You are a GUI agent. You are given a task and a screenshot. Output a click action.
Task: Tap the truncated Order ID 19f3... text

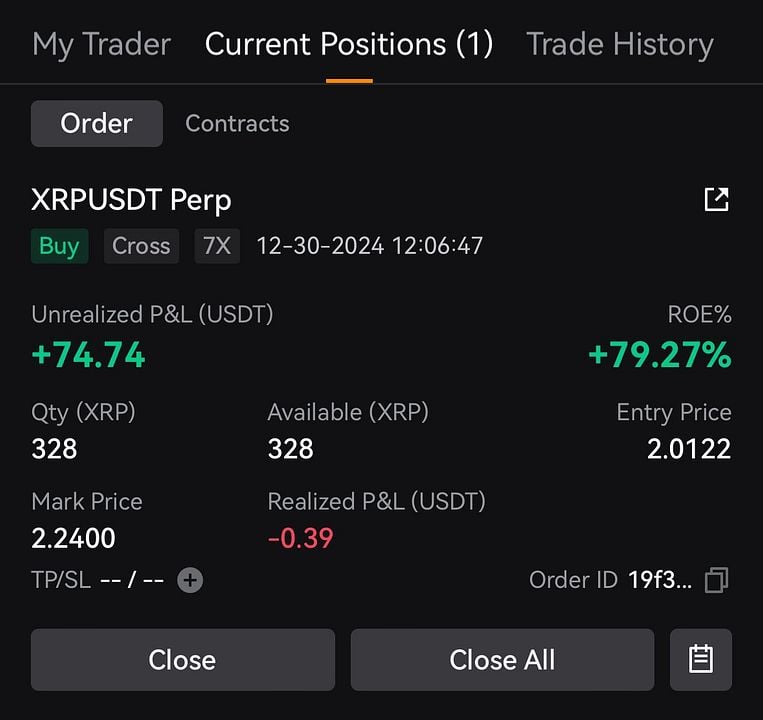click(x=660, y=580)
